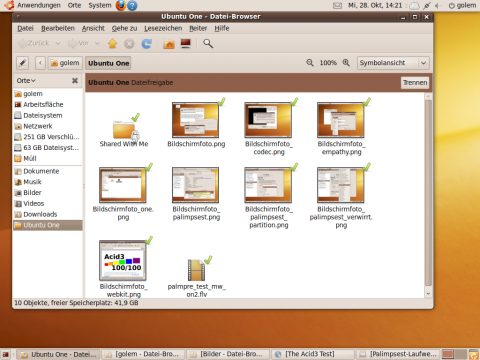Zoom out with the minus magnifier
This screenshot has width=480, height=360.
[310, 63]
